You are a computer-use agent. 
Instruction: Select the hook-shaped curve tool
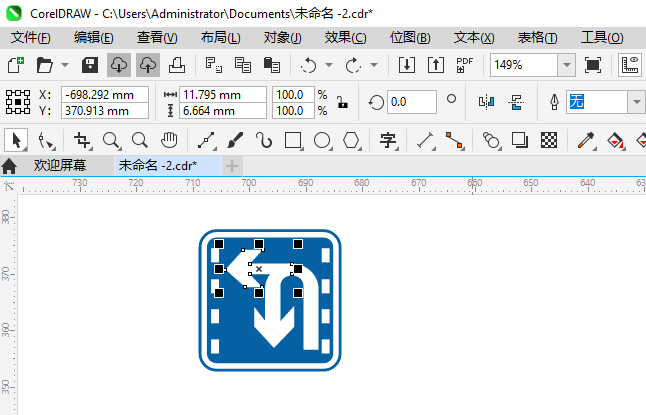pos(264,141)
